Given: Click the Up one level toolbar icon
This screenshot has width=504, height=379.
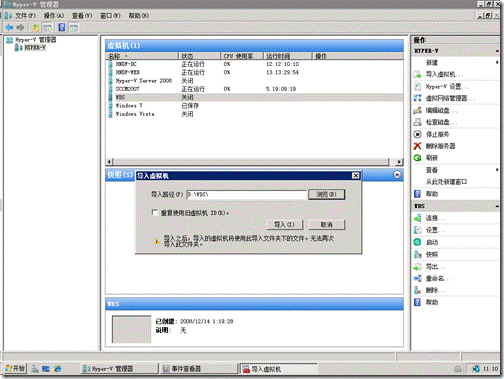Looking at the screenshot, I should point(36,27).
